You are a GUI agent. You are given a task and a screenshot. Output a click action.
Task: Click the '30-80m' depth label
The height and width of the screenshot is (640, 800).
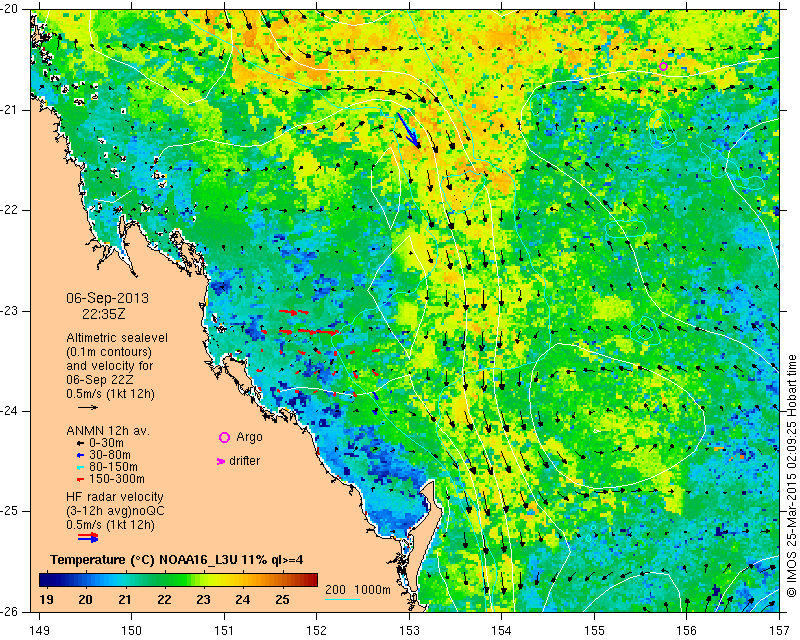tap(110, 455)
